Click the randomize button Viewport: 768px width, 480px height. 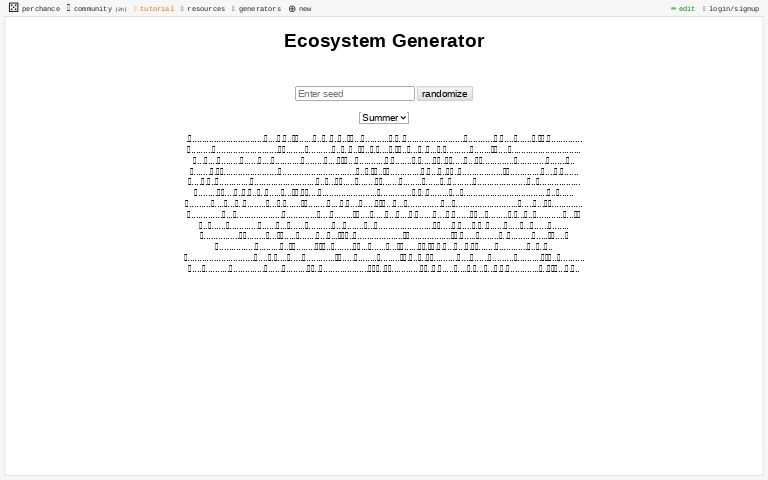click(445, 94)
